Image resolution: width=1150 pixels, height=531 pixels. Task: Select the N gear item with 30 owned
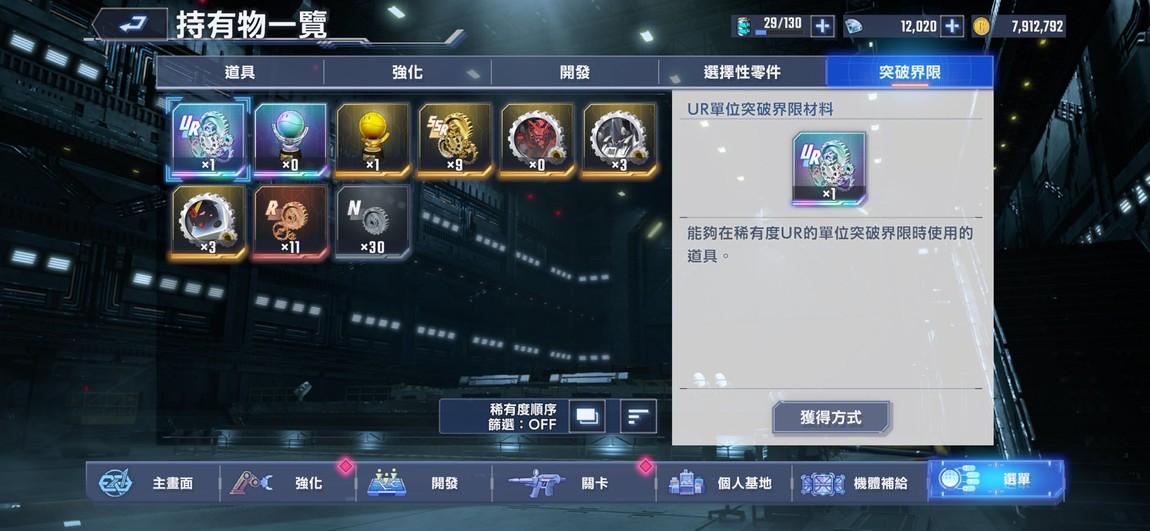[373, 222]
